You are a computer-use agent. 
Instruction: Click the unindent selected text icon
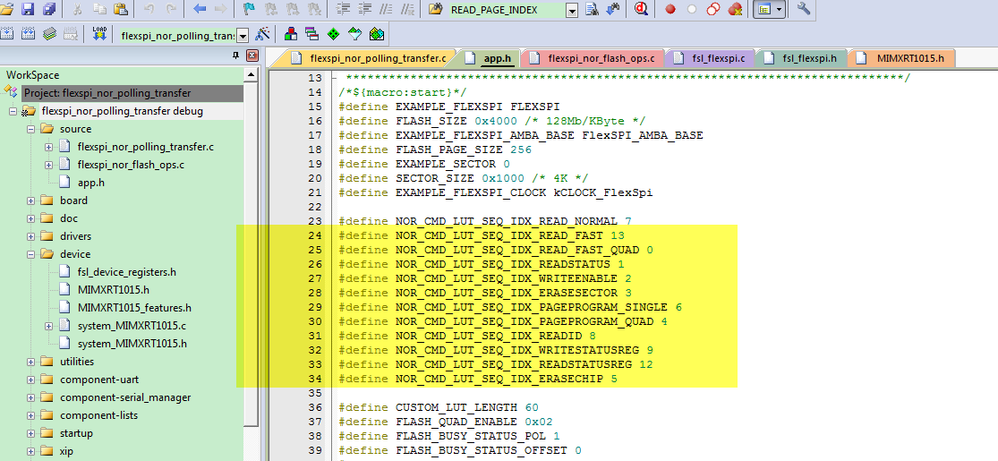[364, 9]
